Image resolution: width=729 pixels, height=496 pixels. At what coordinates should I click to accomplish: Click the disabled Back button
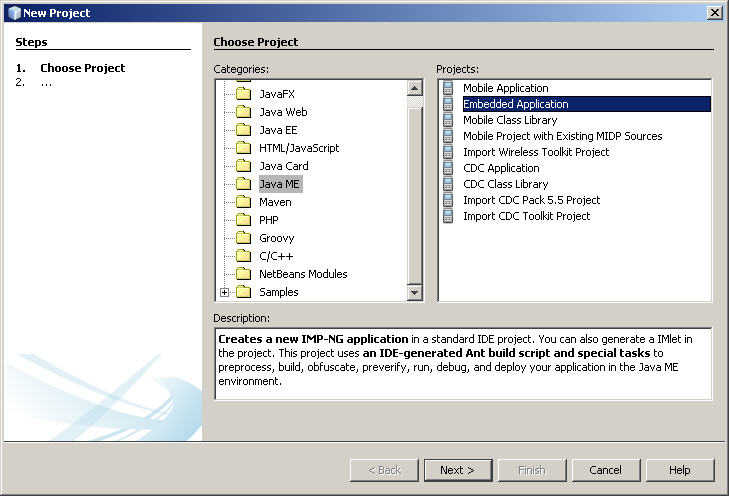click(x=384, y=470)
